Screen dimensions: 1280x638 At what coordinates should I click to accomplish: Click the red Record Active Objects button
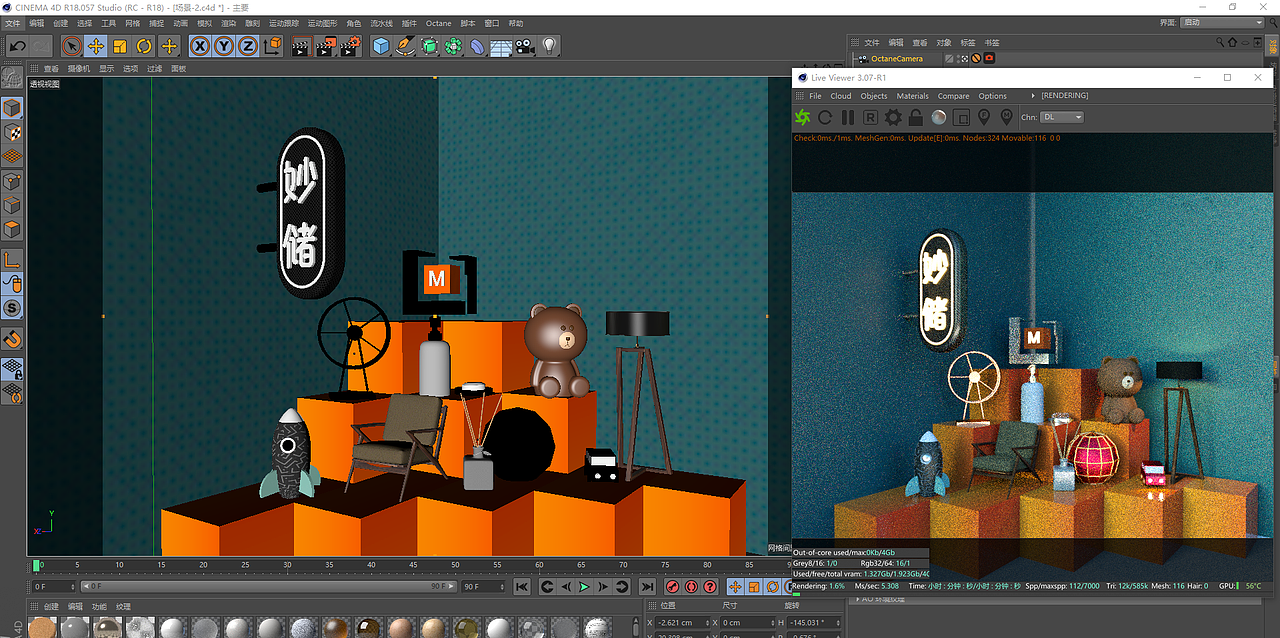(673, 587)
